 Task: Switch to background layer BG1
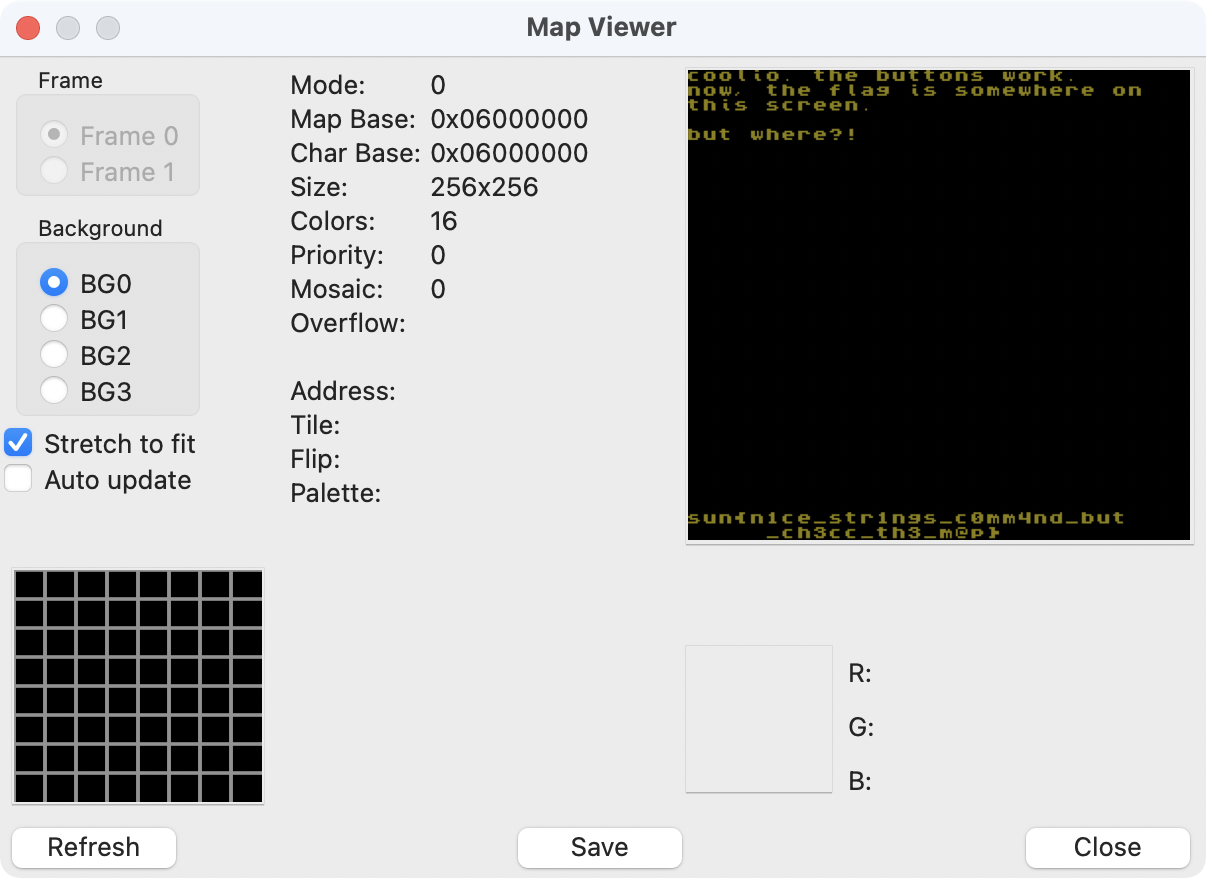pos(53,320)
